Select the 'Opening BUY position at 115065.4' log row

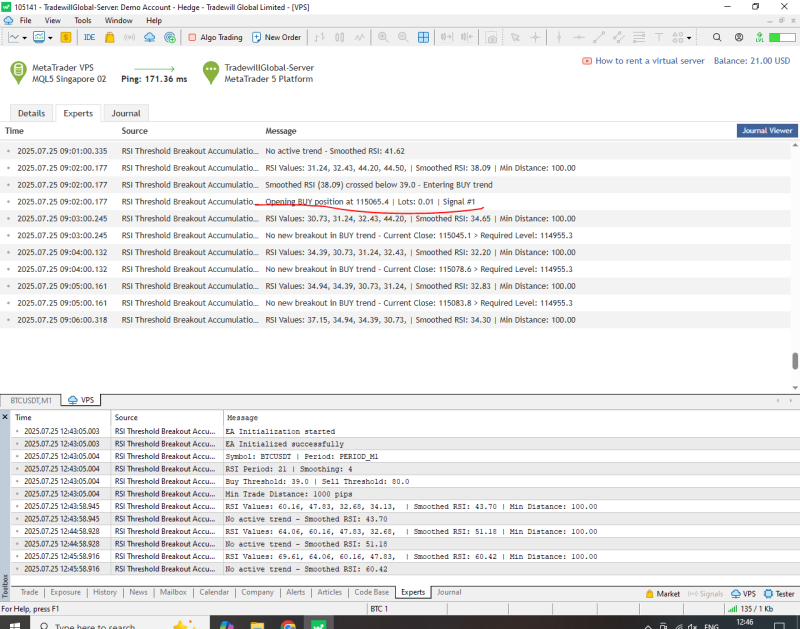click(395, 202)
